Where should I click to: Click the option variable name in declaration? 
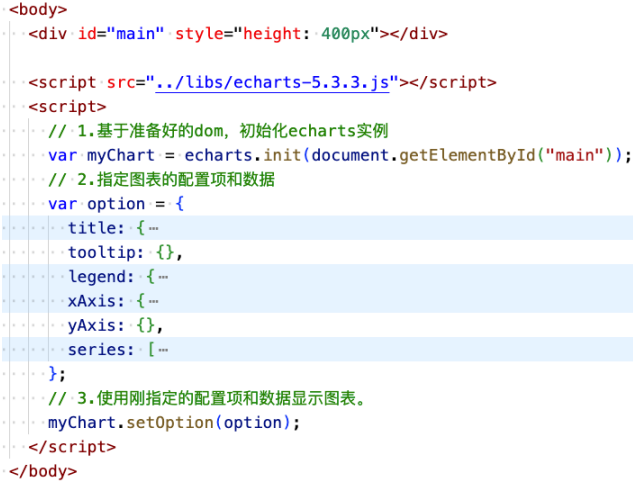(x=116, y=204)
